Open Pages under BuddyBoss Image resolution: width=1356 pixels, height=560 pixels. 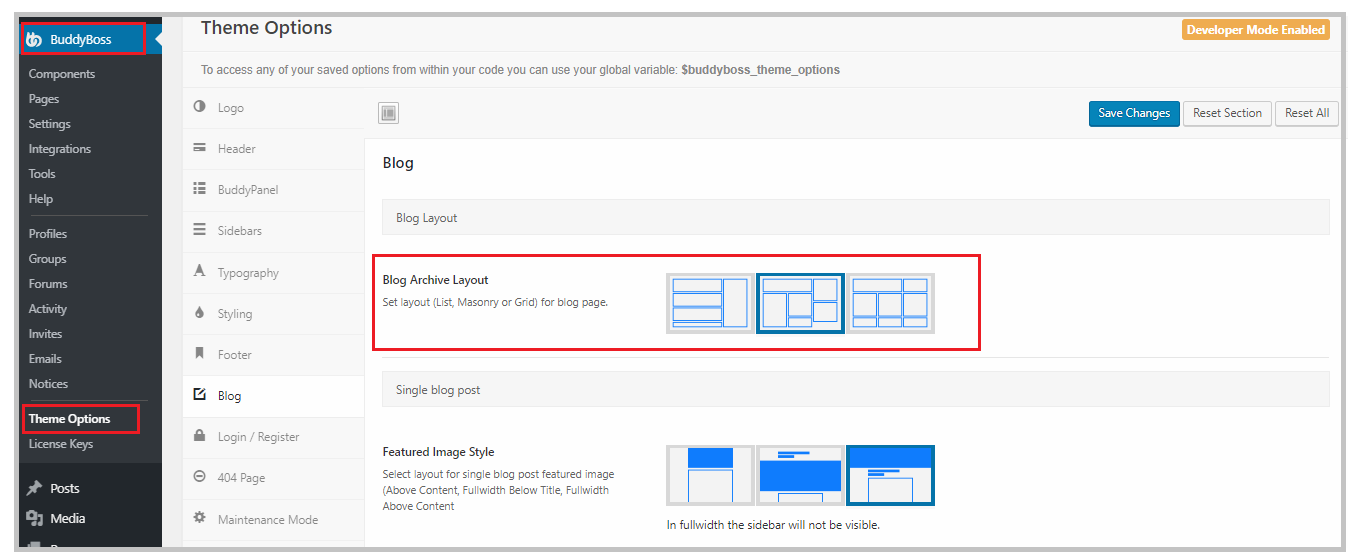point(44,99)
